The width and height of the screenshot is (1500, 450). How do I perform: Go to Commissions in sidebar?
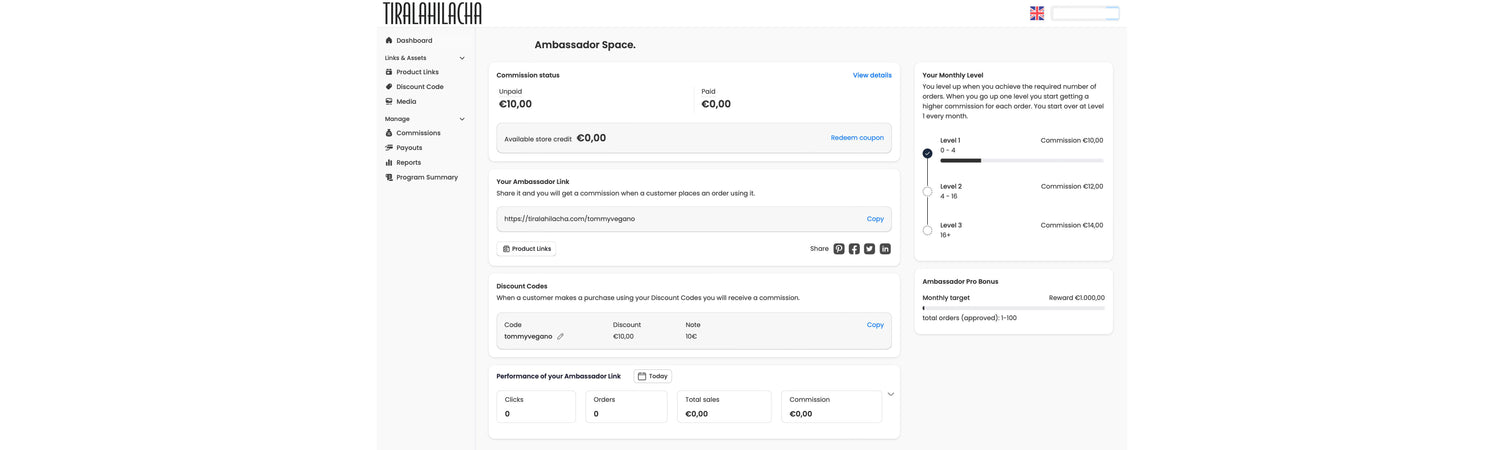point(418,133)
